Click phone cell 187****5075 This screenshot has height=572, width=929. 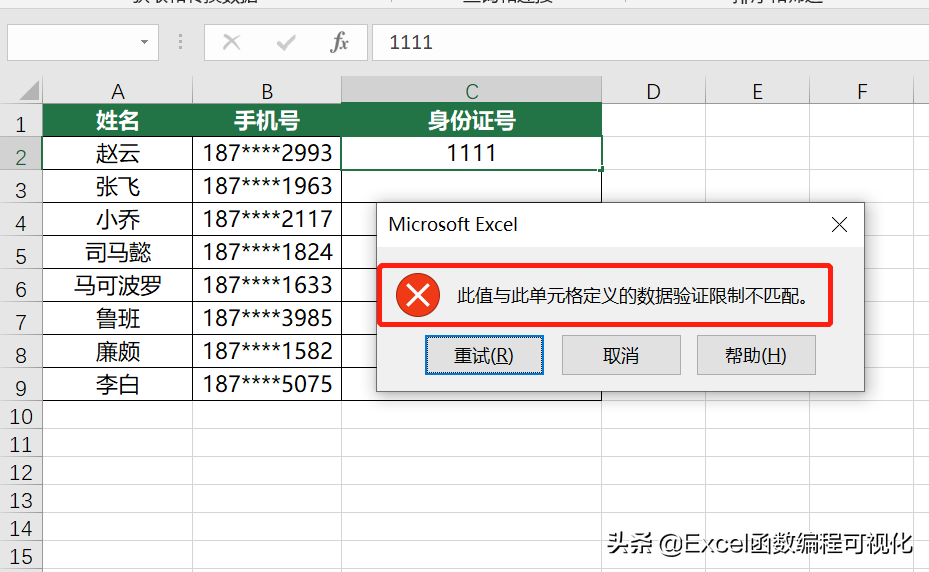pos(267,384)
